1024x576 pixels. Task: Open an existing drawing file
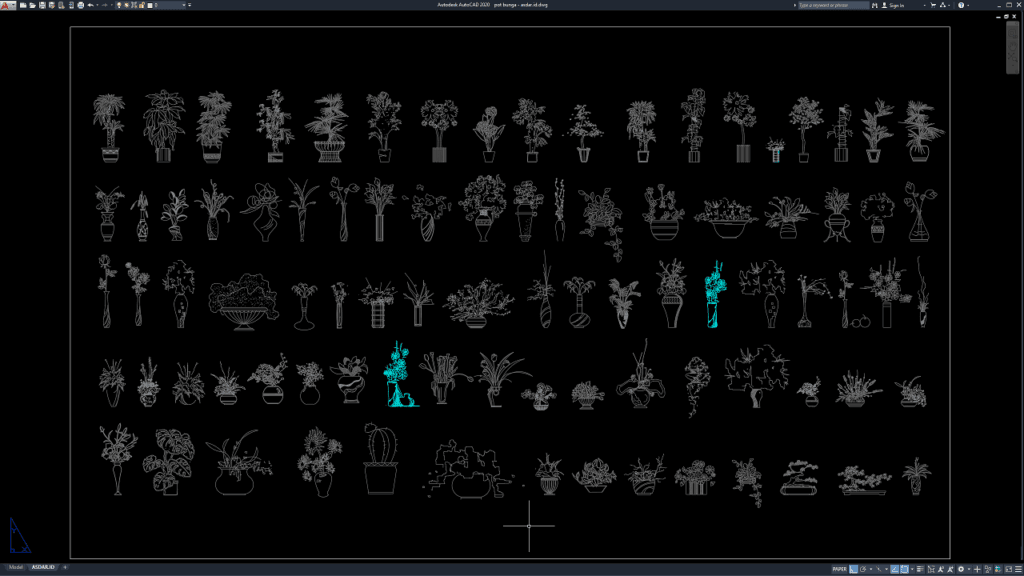tap(31, 6)
